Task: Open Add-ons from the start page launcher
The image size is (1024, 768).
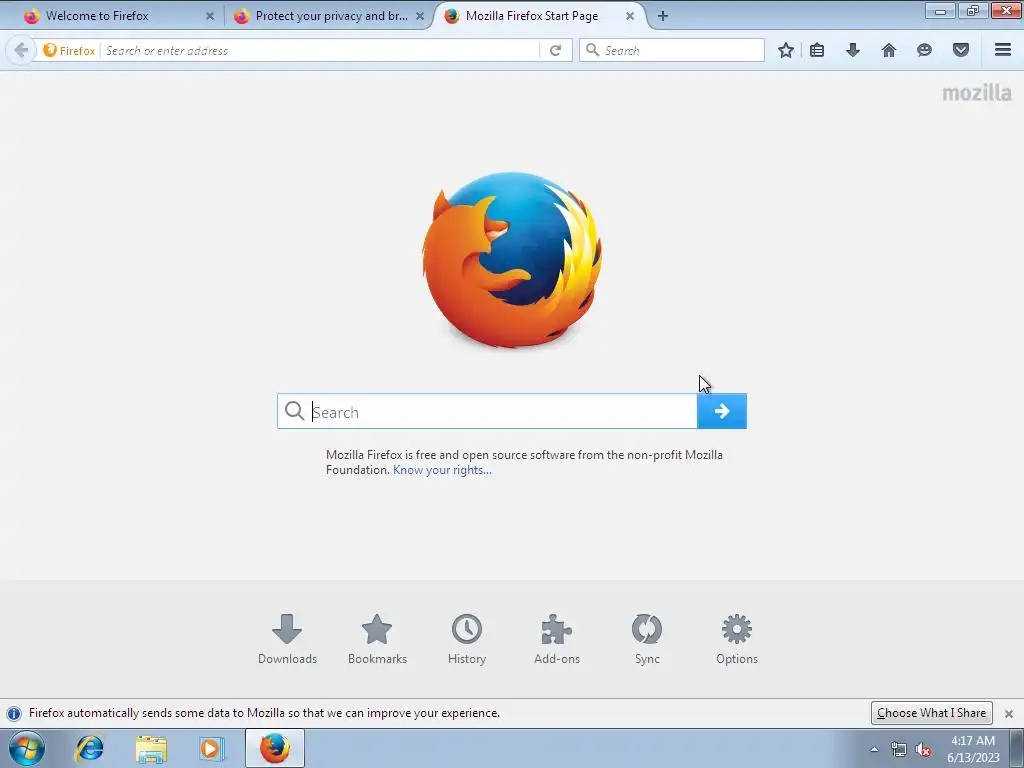Action: [557, 639]
